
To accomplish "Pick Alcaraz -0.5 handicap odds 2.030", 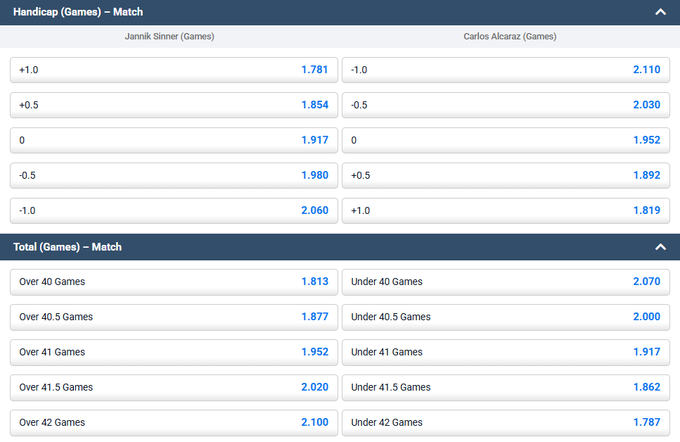I will pos(505,105).
